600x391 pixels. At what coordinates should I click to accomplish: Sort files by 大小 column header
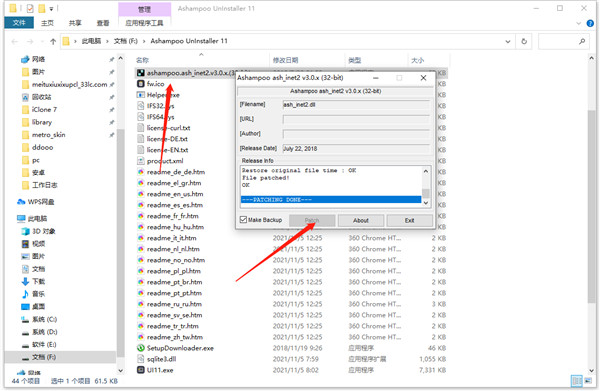pos(417,60)
